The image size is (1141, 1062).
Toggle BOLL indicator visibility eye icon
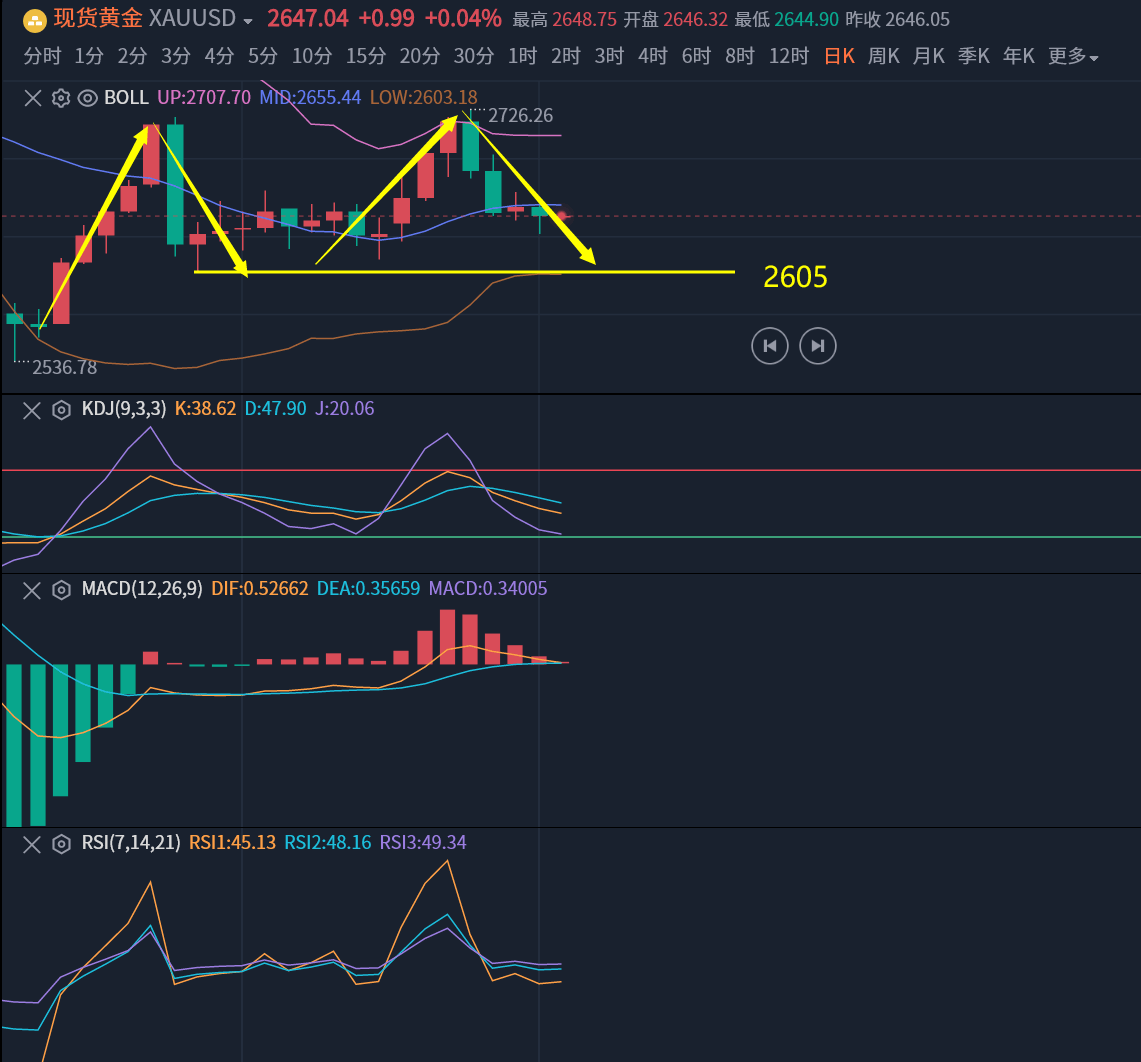(x=87, y=98)
